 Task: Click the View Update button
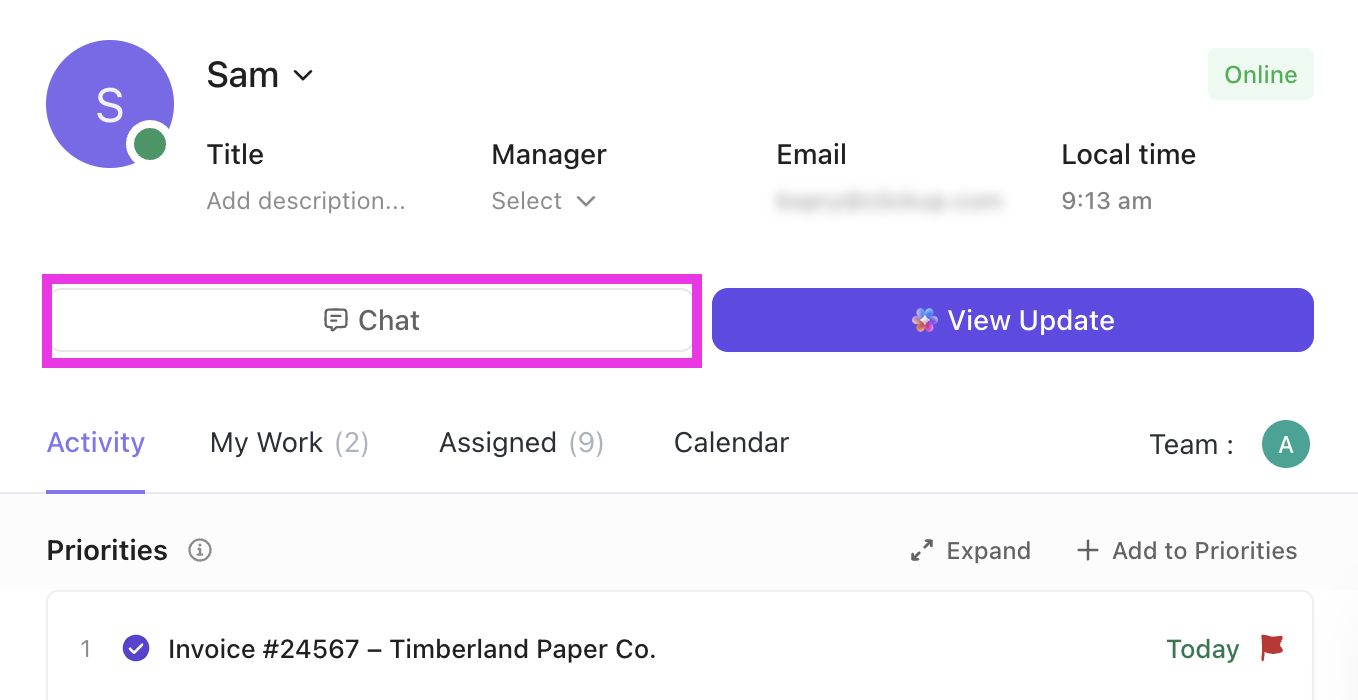click(x=1013, y=320)
